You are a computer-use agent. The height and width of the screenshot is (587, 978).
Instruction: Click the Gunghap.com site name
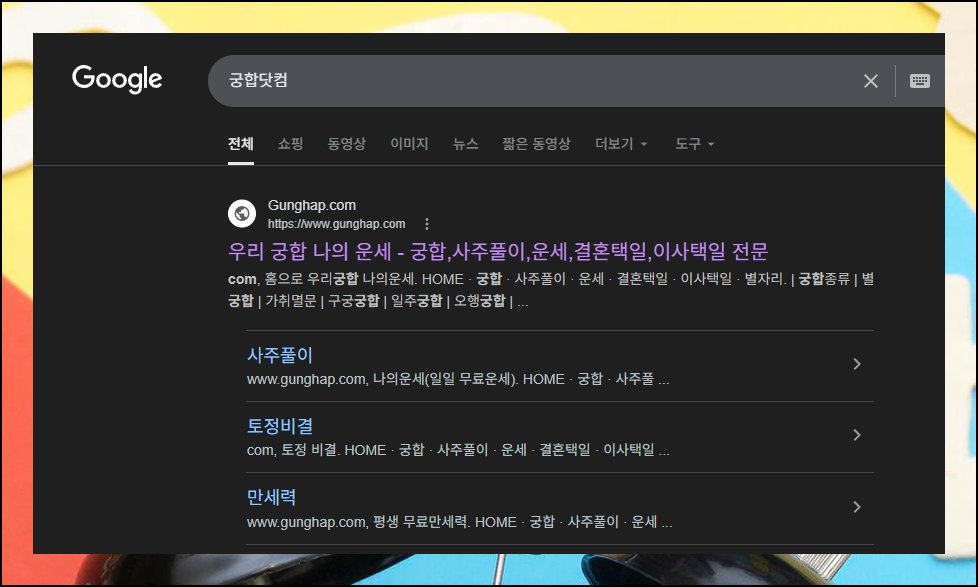click(312, 205)
